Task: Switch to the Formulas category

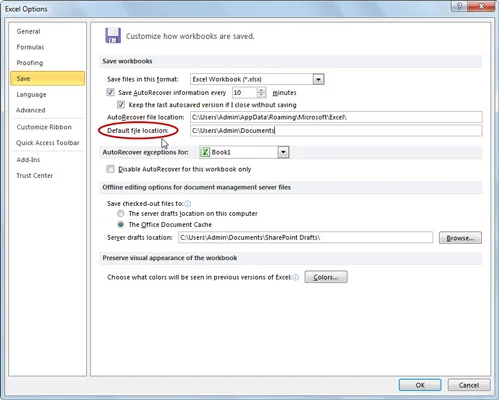Action: (30, 47)
